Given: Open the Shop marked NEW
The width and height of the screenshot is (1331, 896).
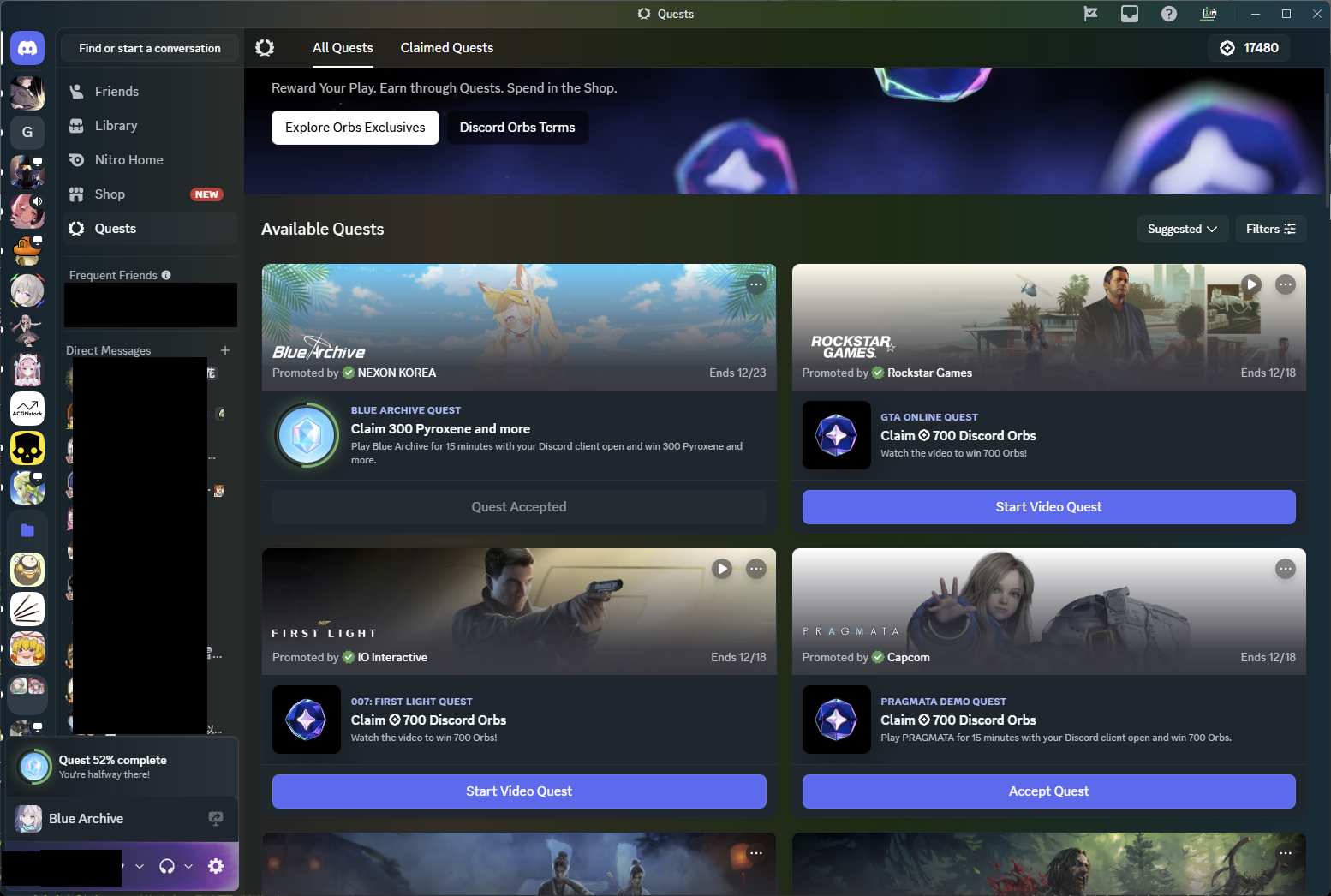Looking at the screenshot, I should click(150, 194).
